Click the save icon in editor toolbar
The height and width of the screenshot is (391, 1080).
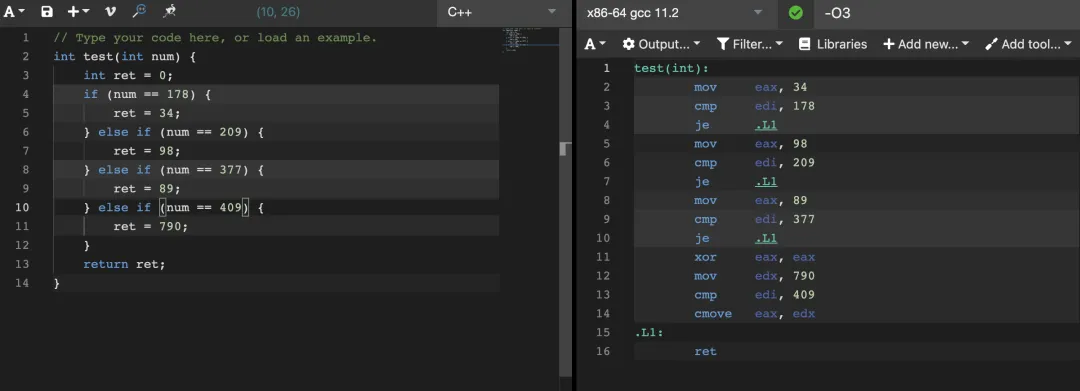click(47, 12)
